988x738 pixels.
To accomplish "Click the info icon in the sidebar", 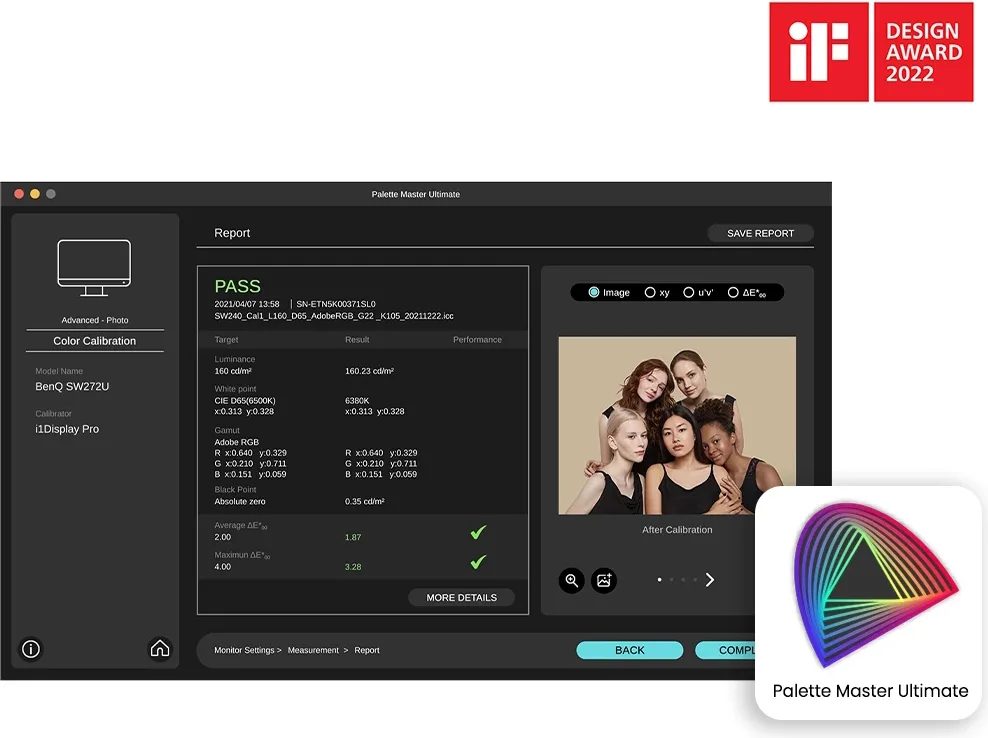I will [30, 649].
